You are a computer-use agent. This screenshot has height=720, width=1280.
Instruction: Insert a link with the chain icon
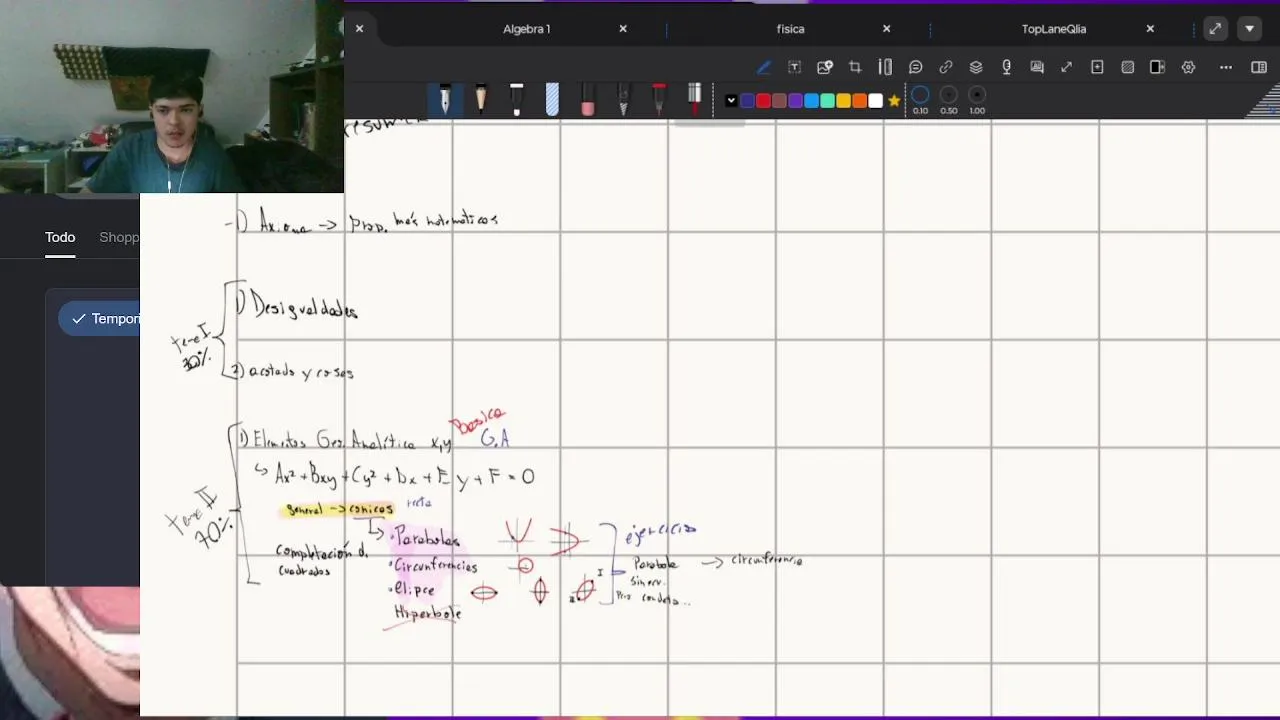946,67
